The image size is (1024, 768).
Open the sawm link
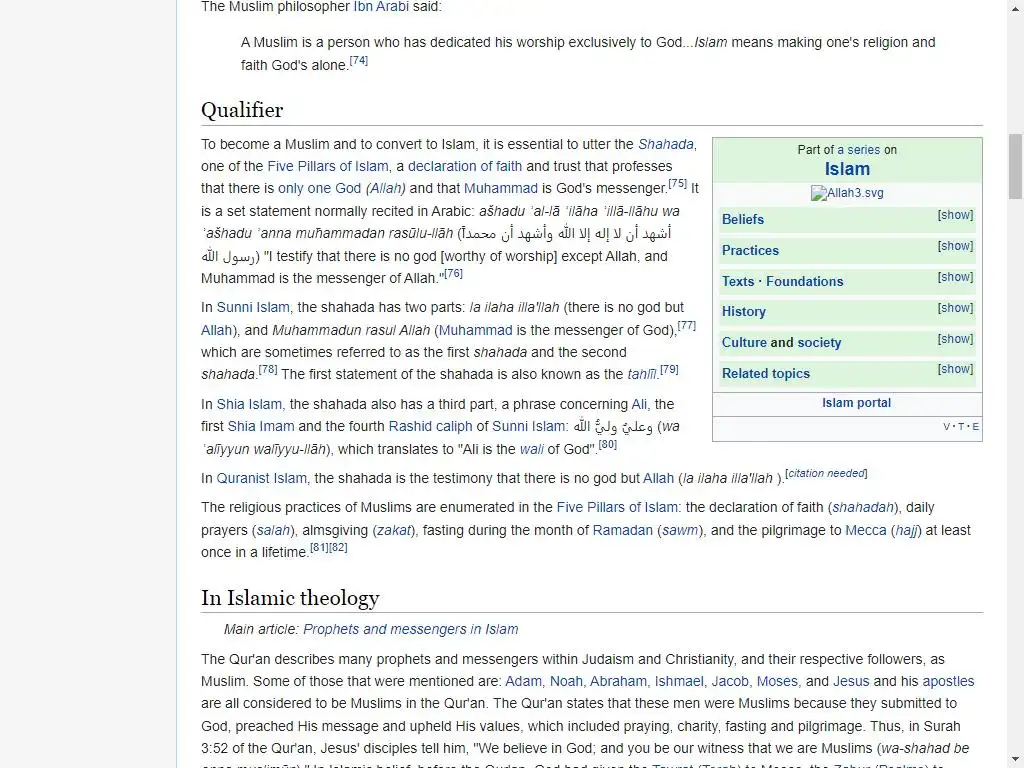[680, 531]
